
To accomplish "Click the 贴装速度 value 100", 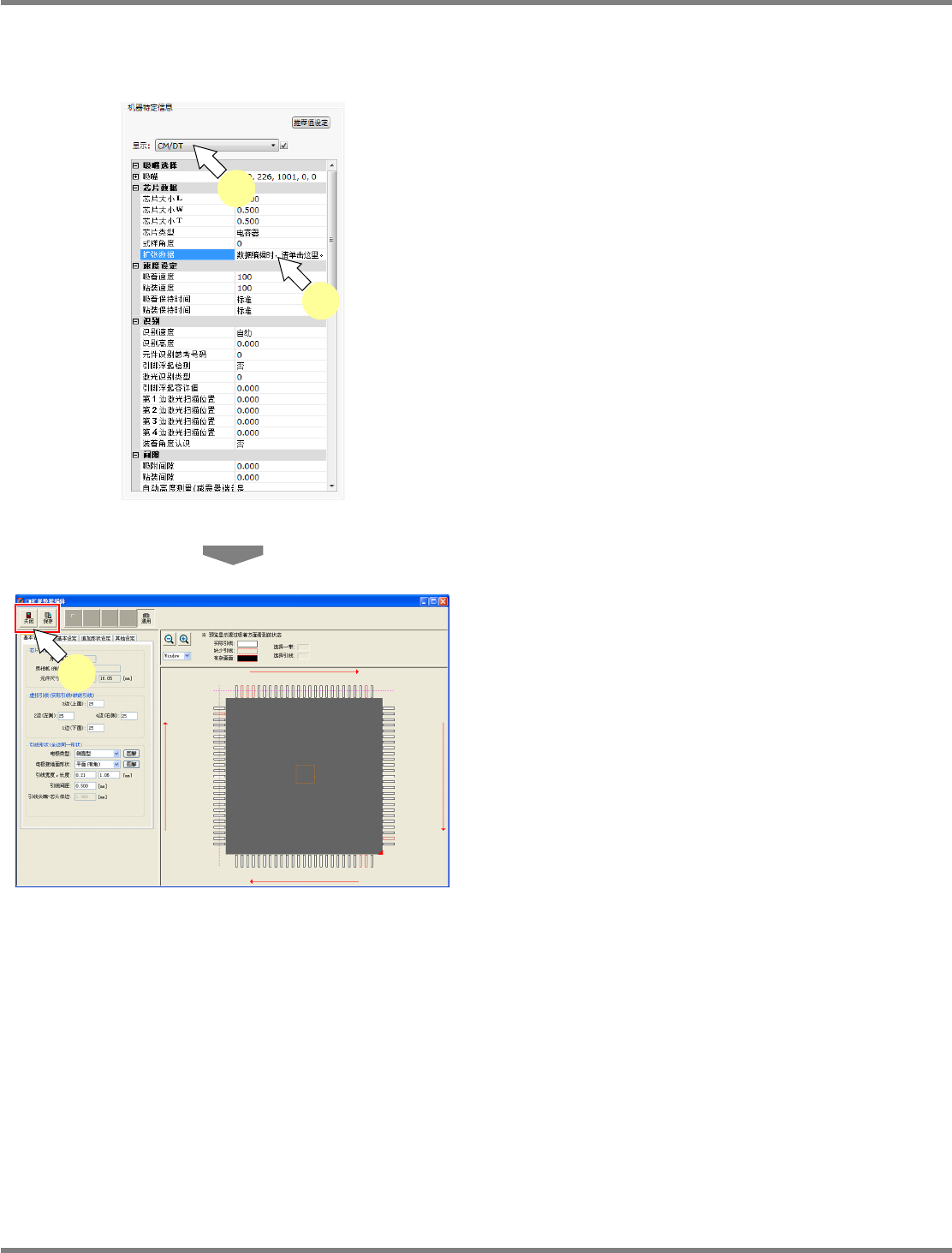I will [x=280, y=288].
